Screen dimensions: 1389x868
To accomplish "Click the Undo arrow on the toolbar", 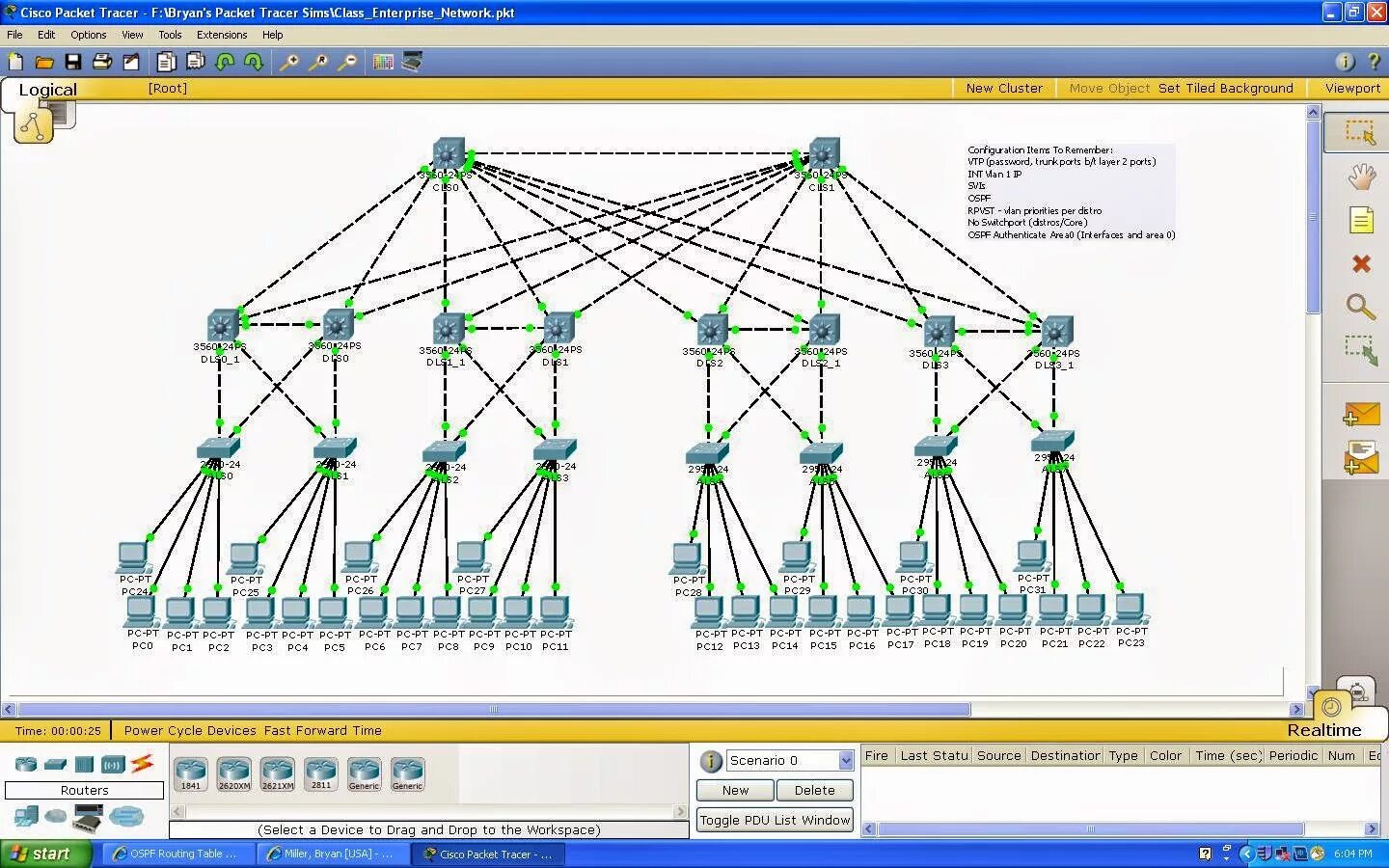I will tap(225, 61).
